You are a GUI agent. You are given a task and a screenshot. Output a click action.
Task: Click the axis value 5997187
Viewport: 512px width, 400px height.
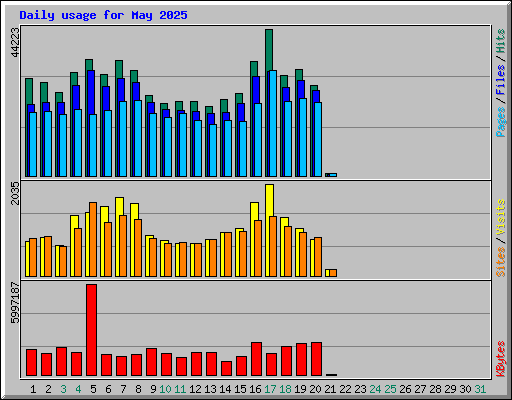click(15, 303)
